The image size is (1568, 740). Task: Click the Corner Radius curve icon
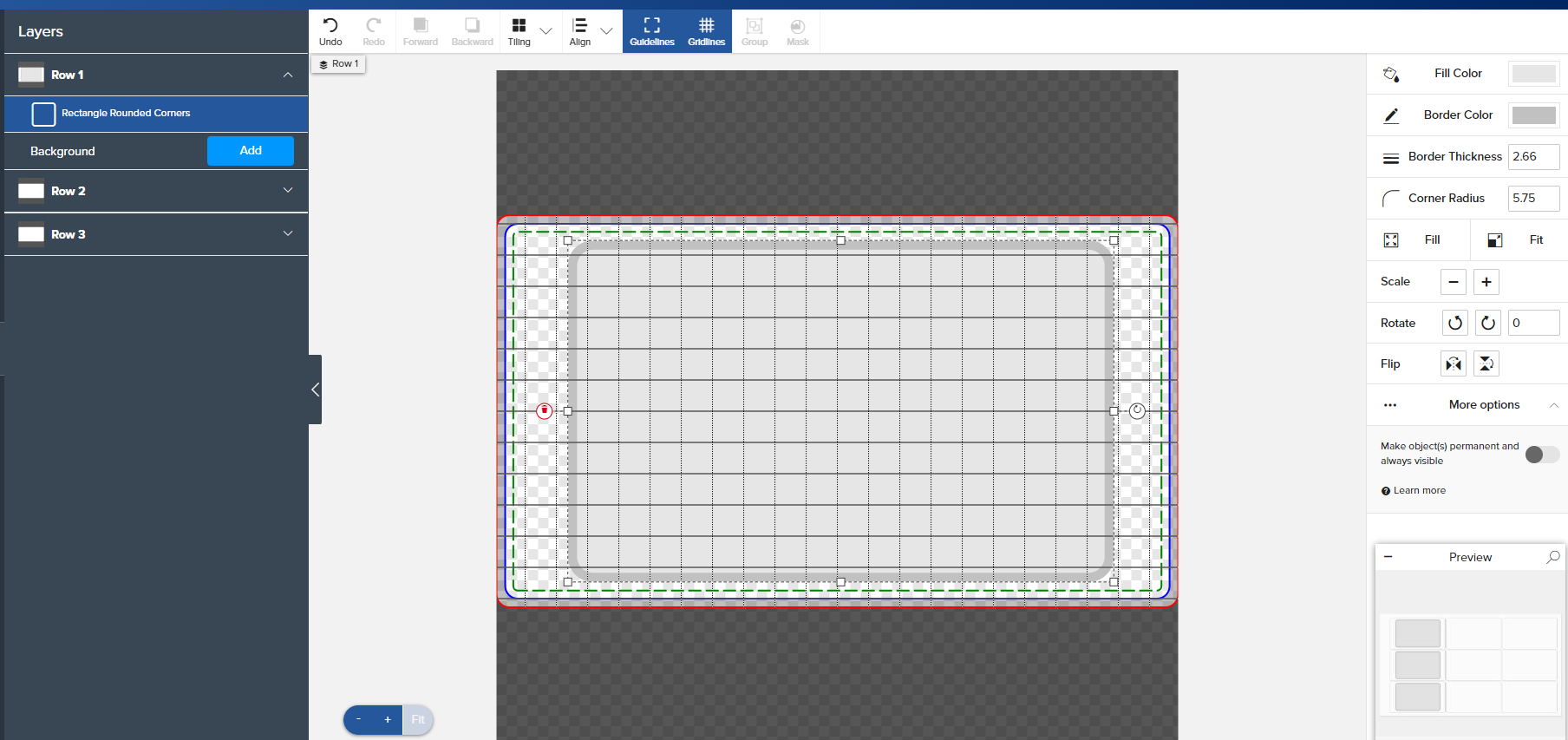[x=1391, y=199]
